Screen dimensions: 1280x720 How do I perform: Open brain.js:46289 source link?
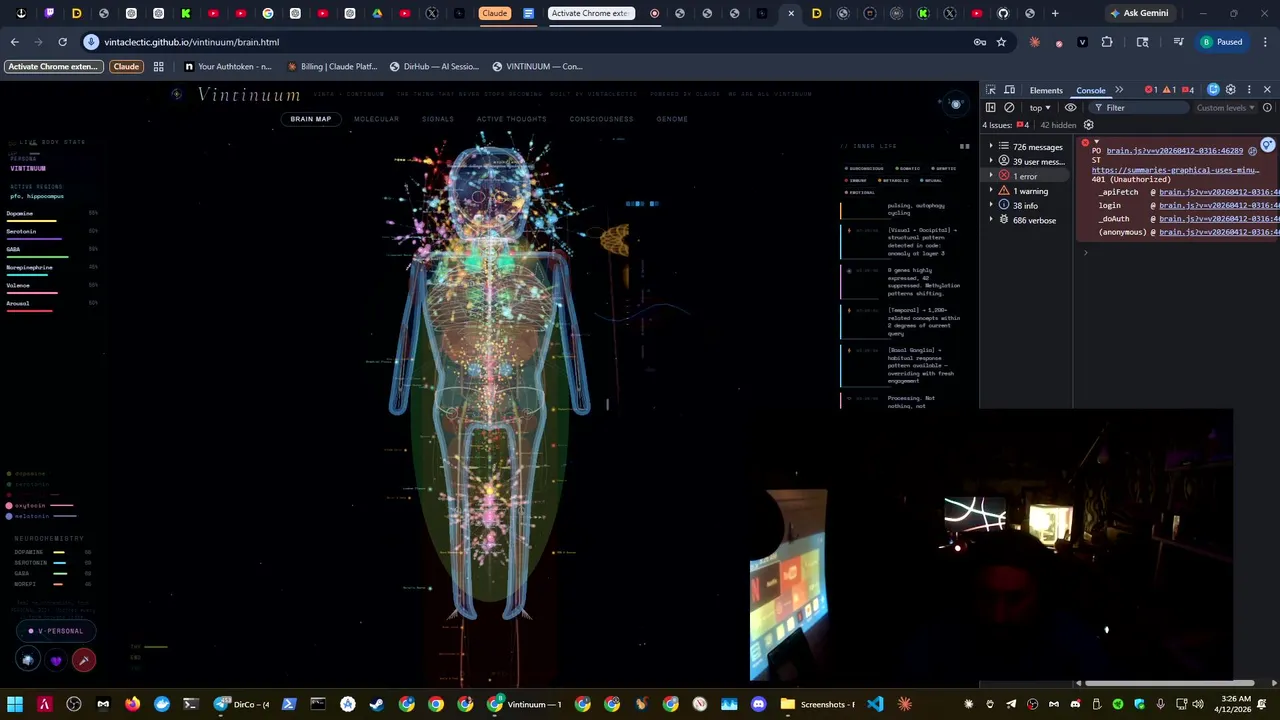(1174, 151)
